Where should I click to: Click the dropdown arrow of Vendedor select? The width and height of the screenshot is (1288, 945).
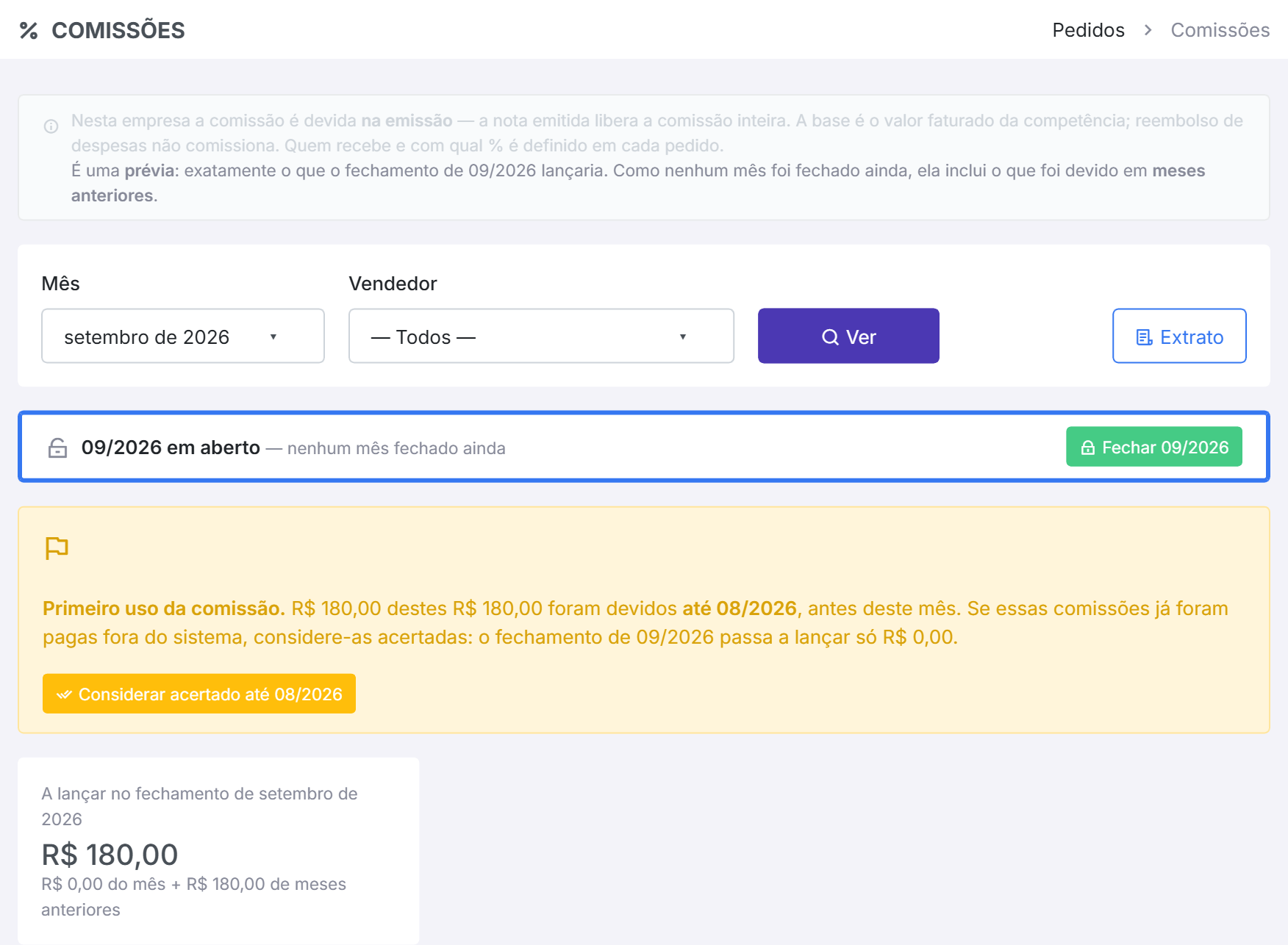[x=683, y=337]
